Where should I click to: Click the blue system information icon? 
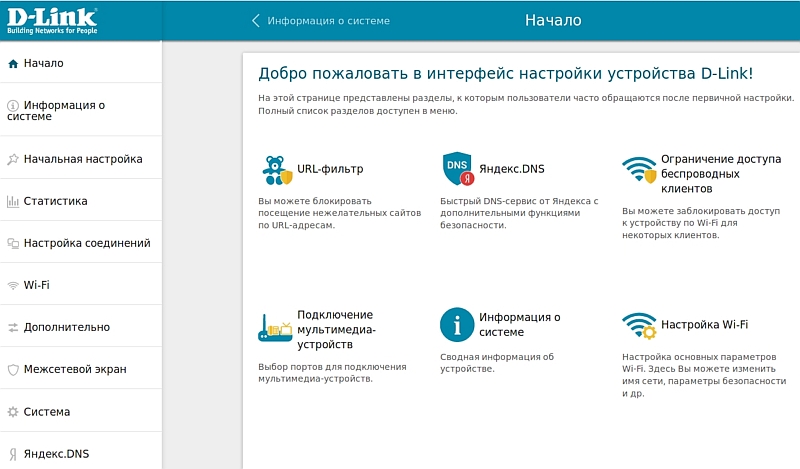tap(457, 325)
